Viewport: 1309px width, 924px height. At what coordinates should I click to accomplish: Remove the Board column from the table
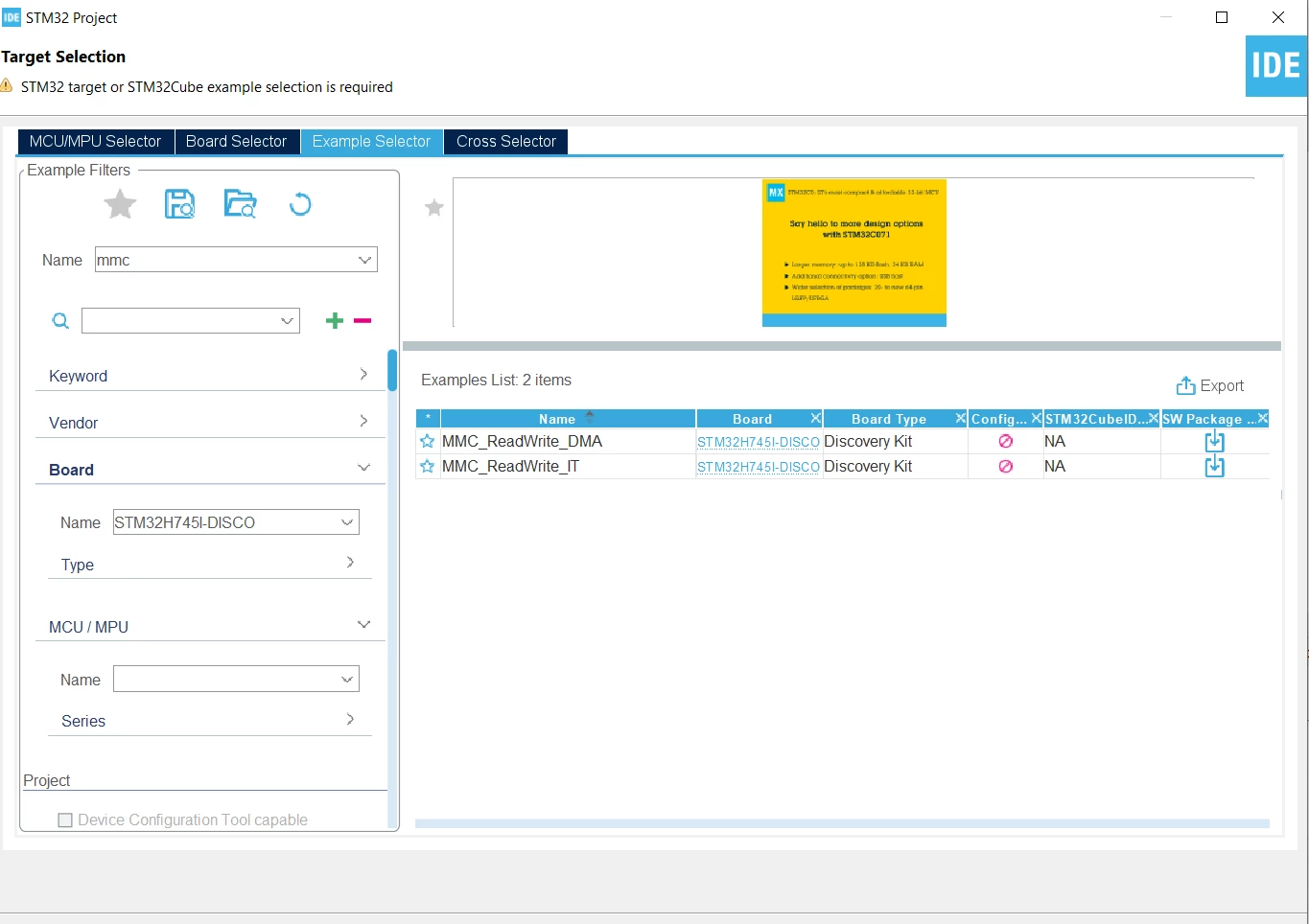816,419
